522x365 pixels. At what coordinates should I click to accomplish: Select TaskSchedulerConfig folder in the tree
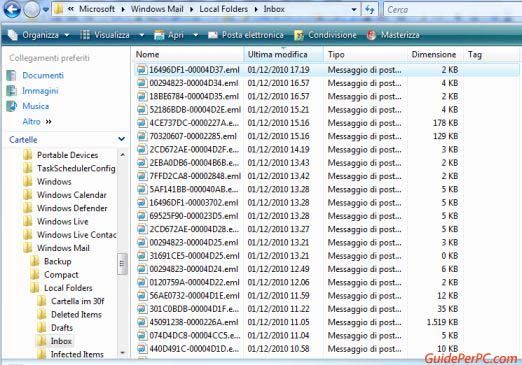[x=76, y=168]
